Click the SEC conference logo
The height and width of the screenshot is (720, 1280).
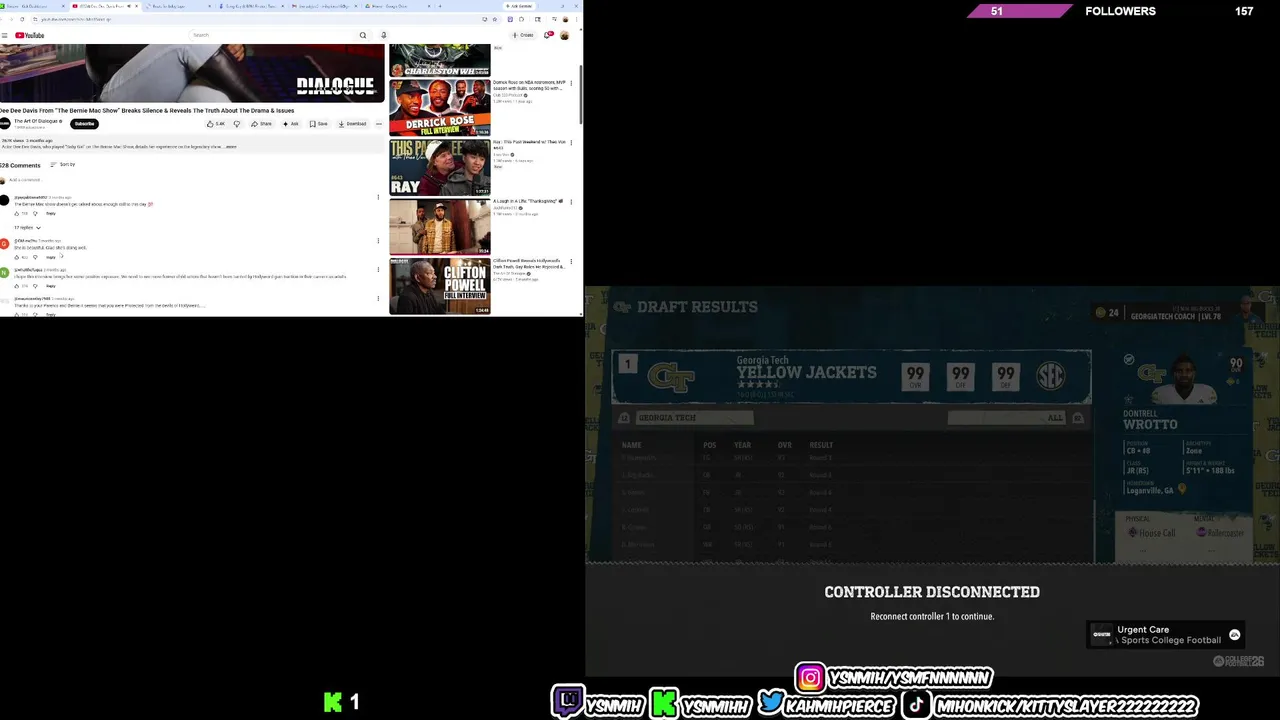pos(1050,376)
